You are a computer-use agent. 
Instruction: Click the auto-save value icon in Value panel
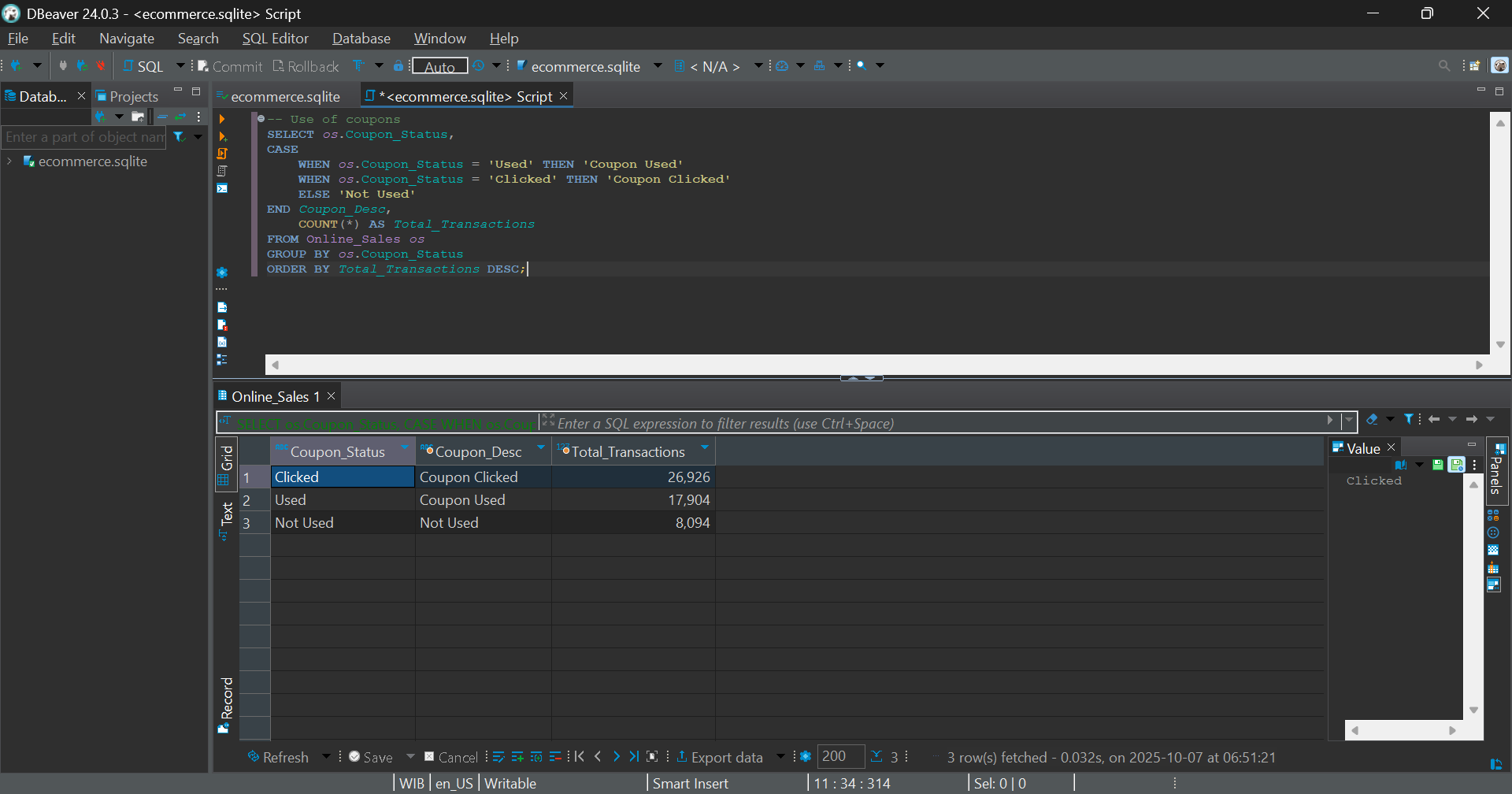pyautogui.click(x=1456, y=465)
